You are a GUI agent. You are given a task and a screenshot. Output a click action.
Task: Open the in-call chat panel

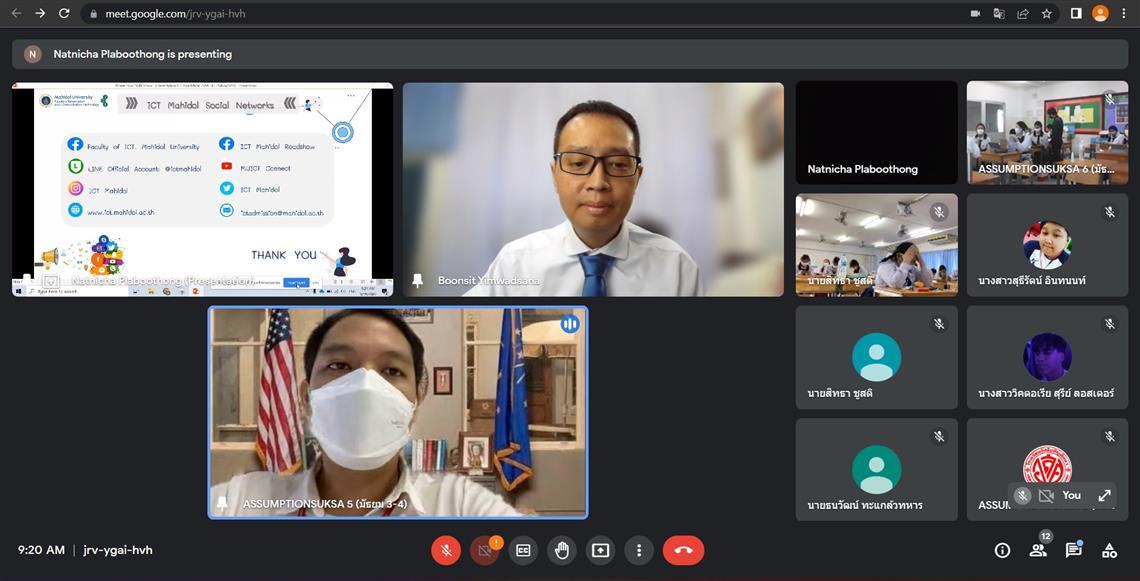tap(1073, 550)
